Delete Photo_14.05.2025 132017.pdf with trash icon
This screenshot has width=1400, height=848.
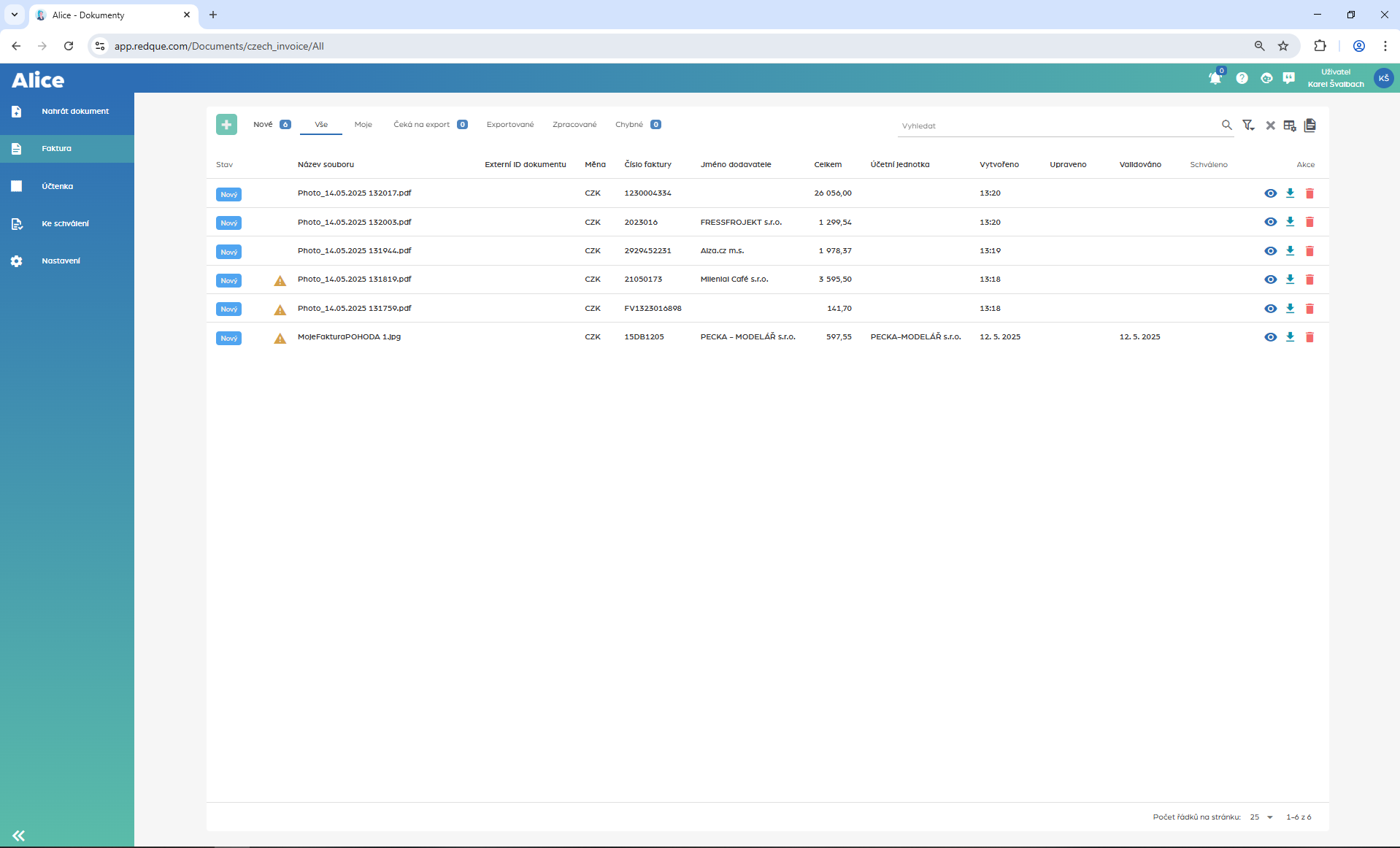tap(1310, 193)
